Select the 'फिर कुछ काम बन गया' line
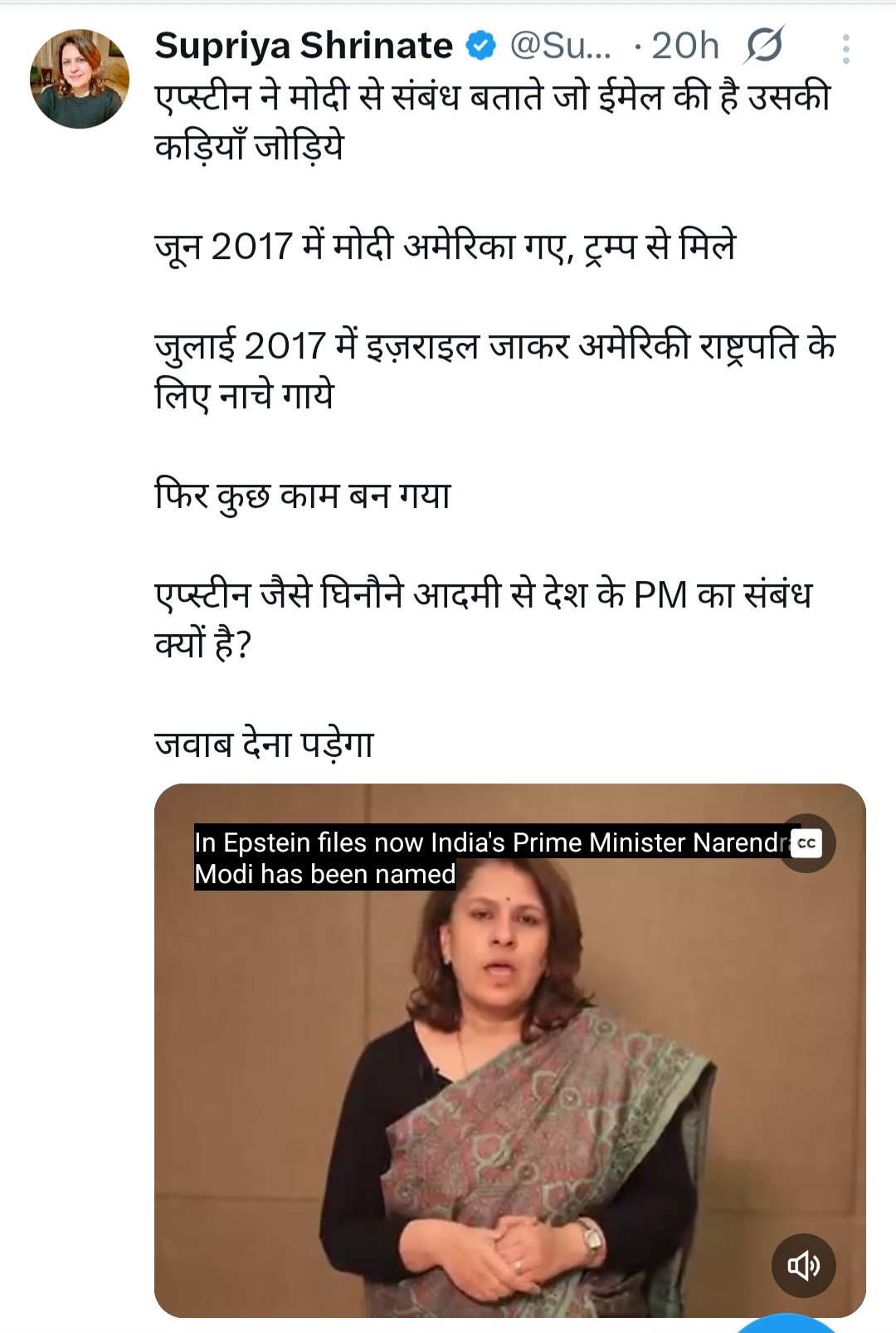 pyautogui.click(x=303, y=496)
